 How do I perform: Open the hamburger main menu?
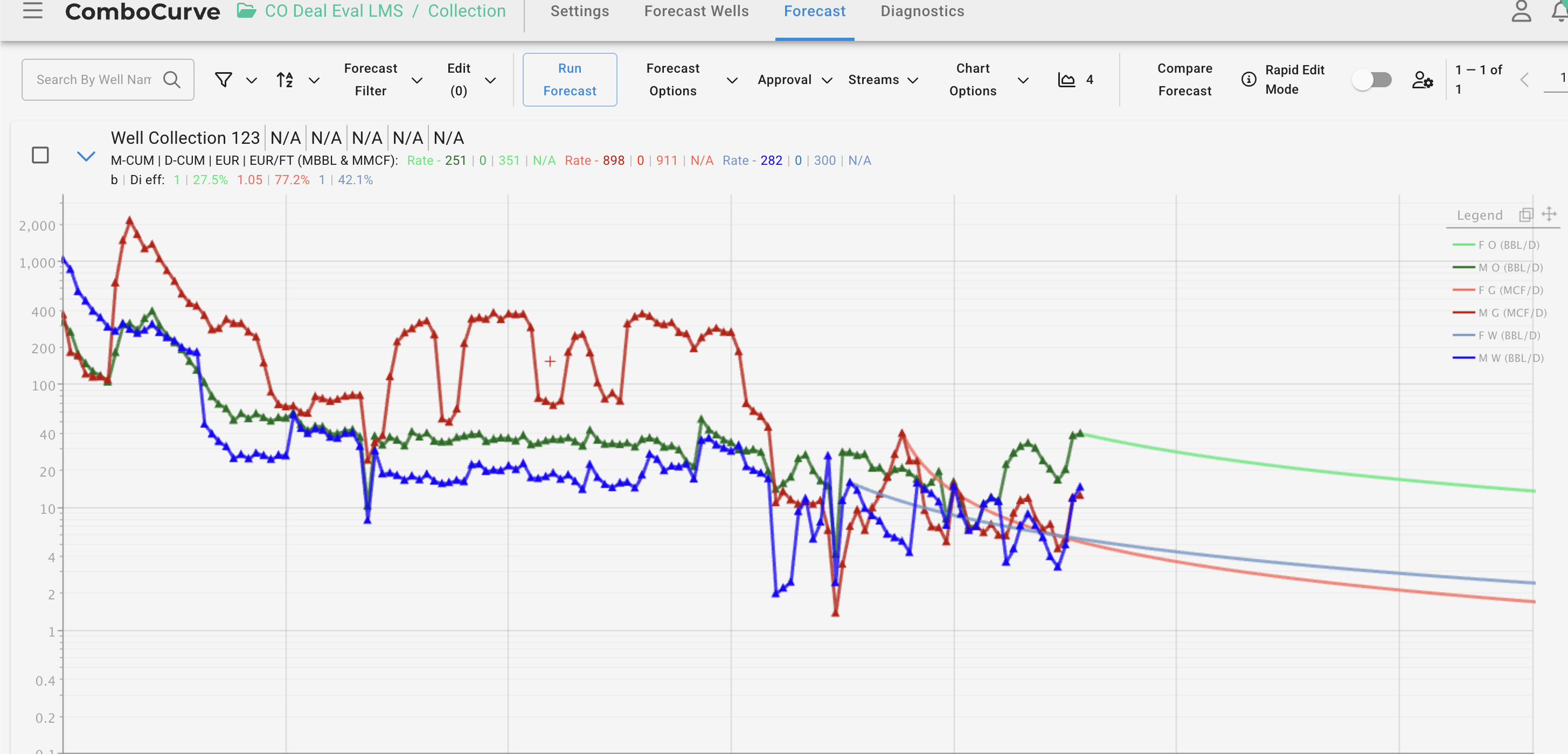[33, 11]
